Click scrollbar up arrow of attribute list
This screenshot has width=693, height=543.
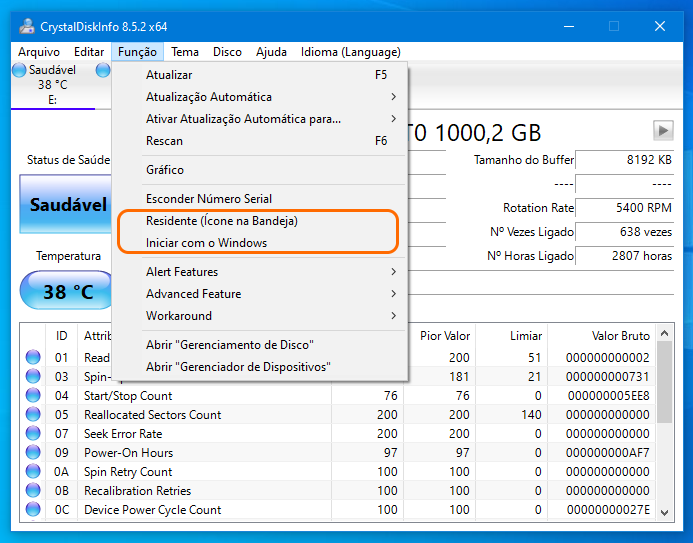[664, 333]
